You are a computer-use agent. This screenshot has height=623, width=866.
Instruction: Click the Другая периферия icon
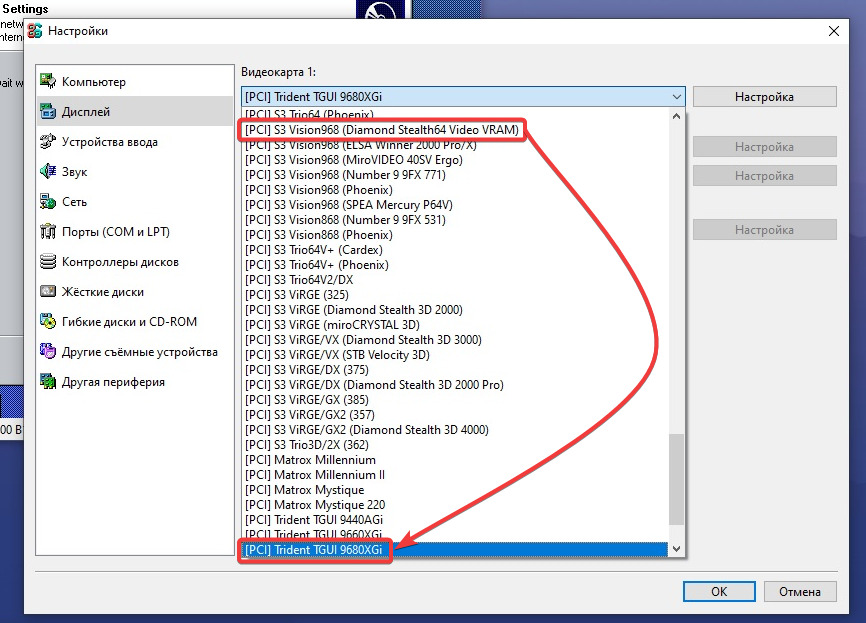48,381
